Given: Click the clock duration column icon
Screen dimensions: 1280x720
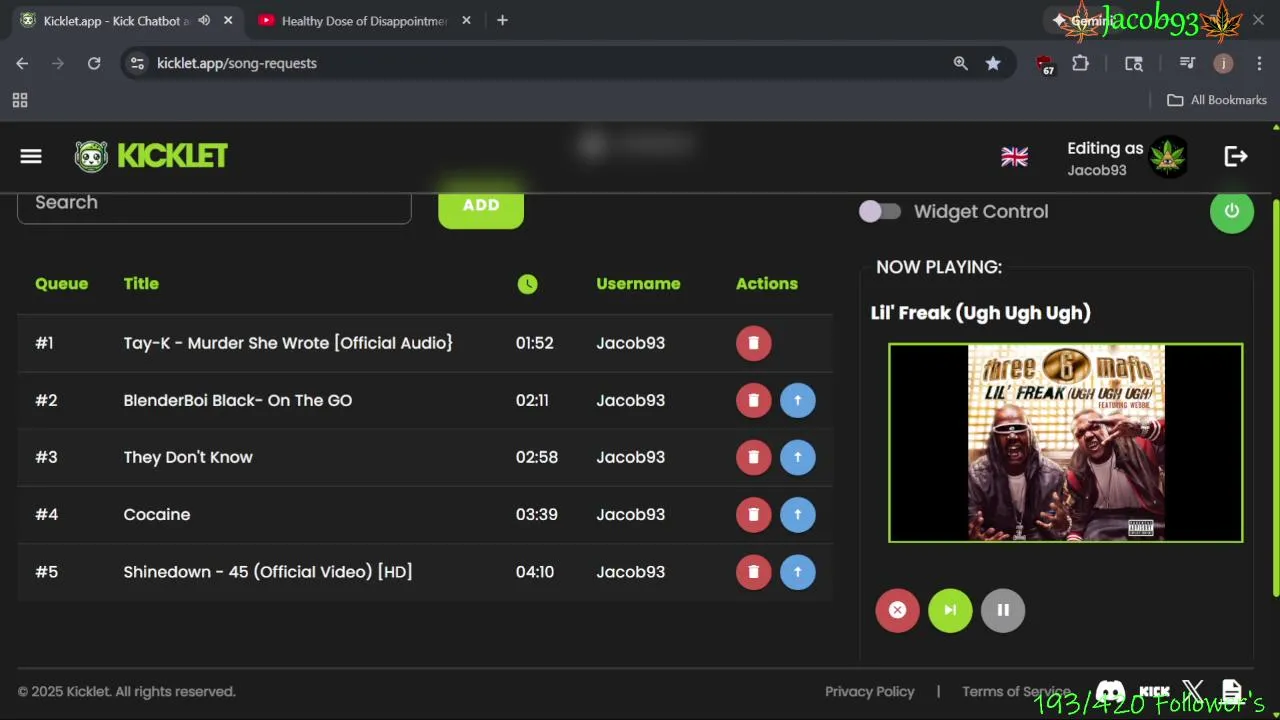Looking at the screenshot, I should (x=527, y=284).
